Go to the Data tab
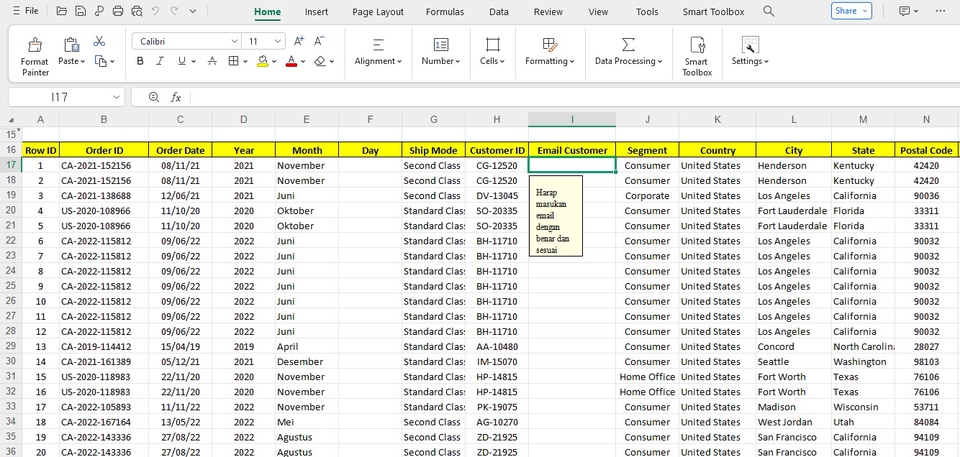960x457 pixels. (499, 12)
